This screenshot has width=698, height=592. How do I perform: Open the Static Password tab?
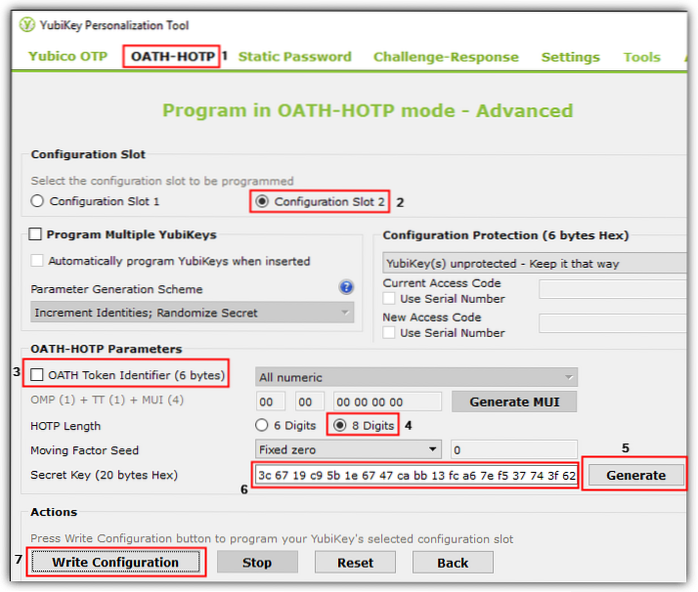pyautogui.click(x=294, y=57)
